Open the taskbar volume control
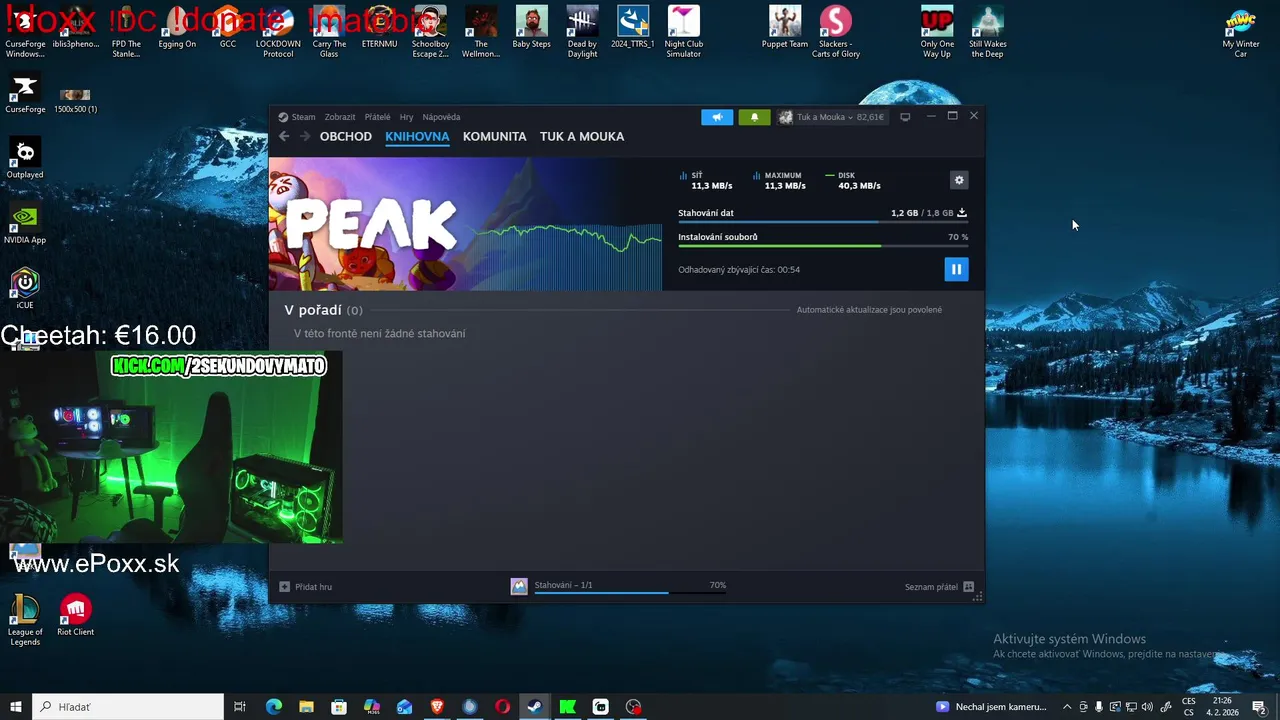This screenshot has height=720, width=1280. pyautogui.click(x=1147, y=707)
